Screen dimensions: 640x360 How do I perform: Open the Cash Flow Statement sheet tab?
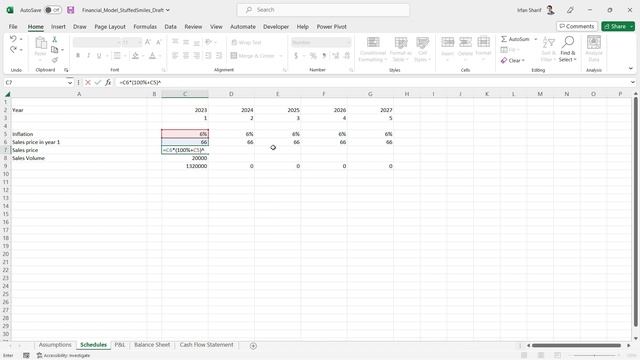[207, 345]
